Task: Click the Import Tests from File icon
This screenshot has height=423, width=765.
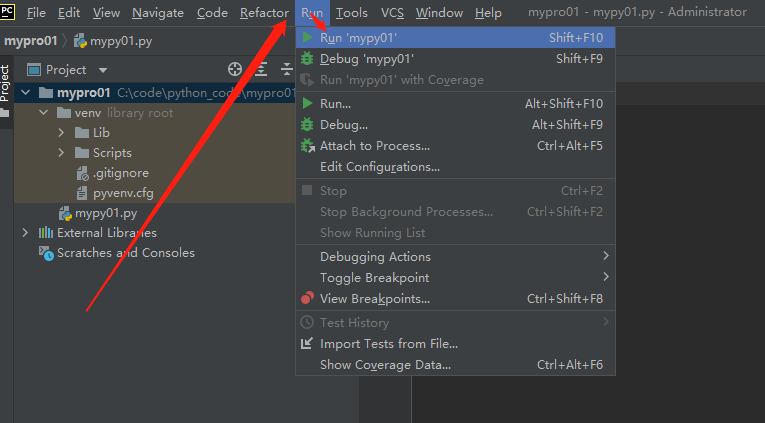Action: click(307, 343)
